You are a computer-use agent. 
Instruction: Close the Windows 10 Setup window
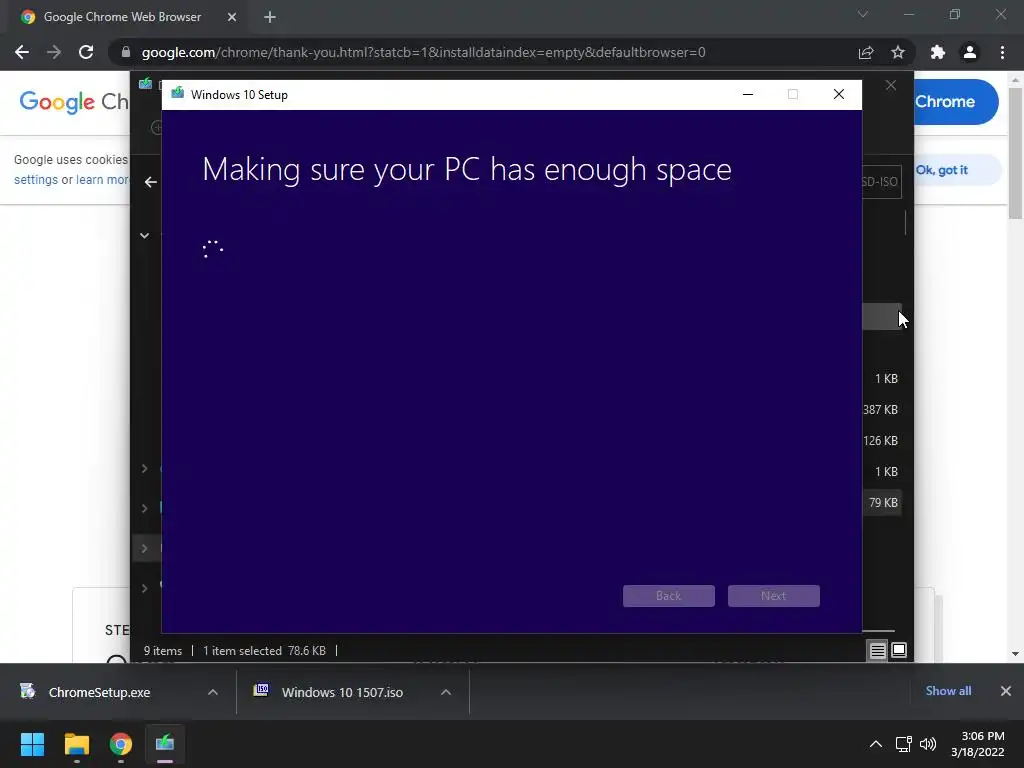[839, 95]
